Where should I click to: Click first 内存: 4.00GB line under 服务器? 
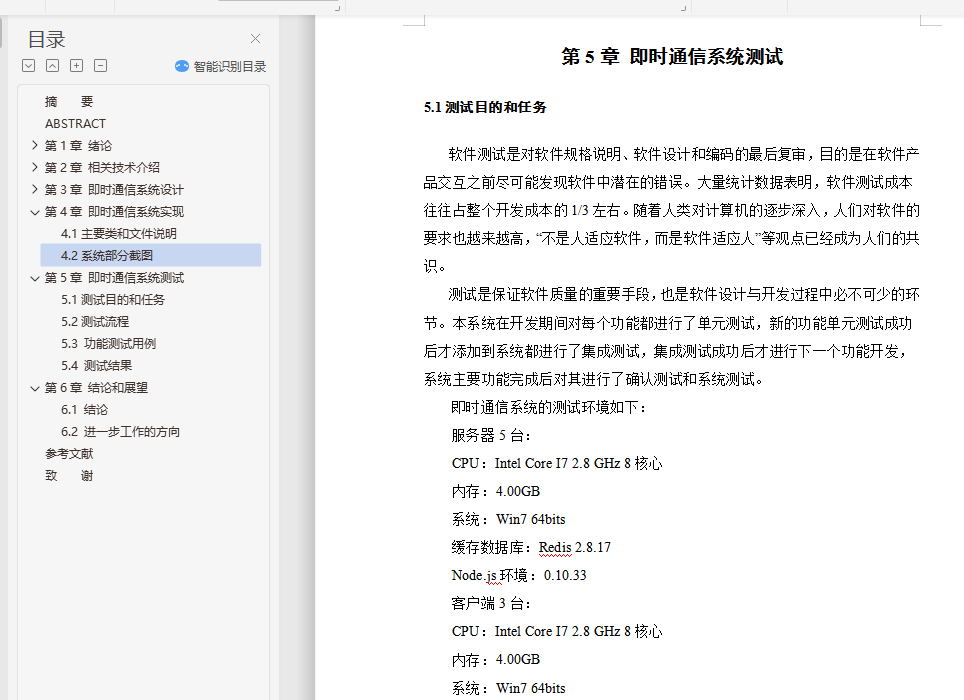496,492
